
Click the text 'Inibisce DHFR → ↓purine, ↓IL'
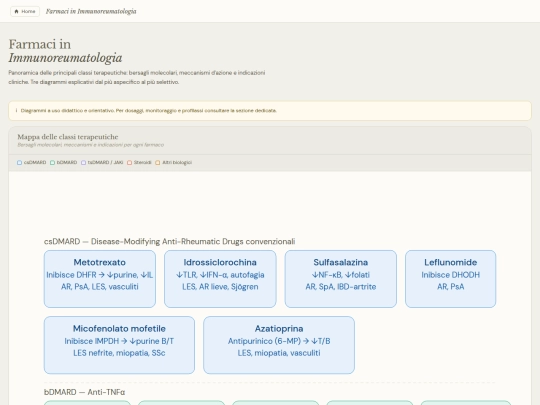[100, 275]
